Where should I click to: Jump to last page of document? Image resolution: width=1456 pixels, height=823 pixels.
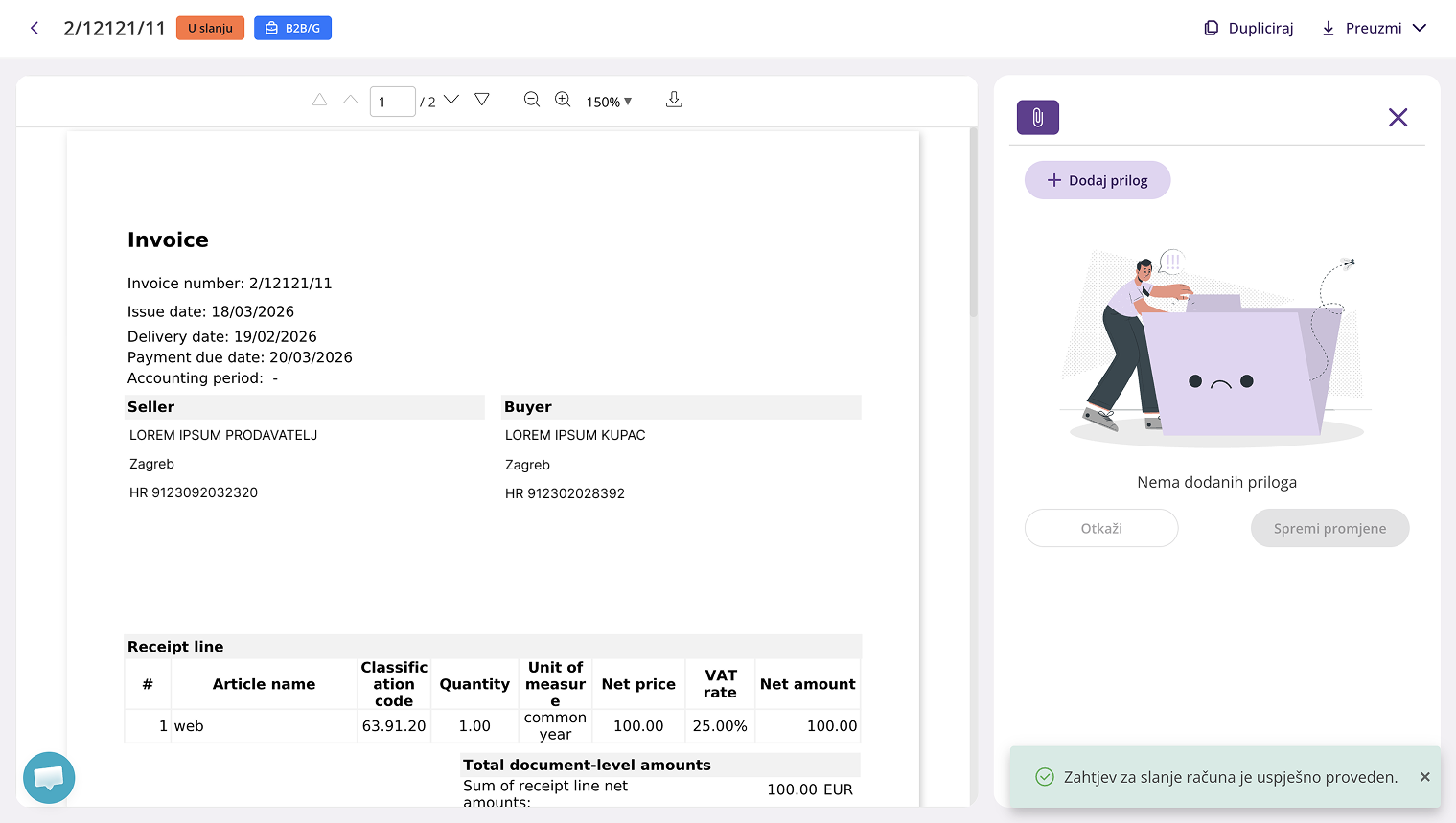482,100
